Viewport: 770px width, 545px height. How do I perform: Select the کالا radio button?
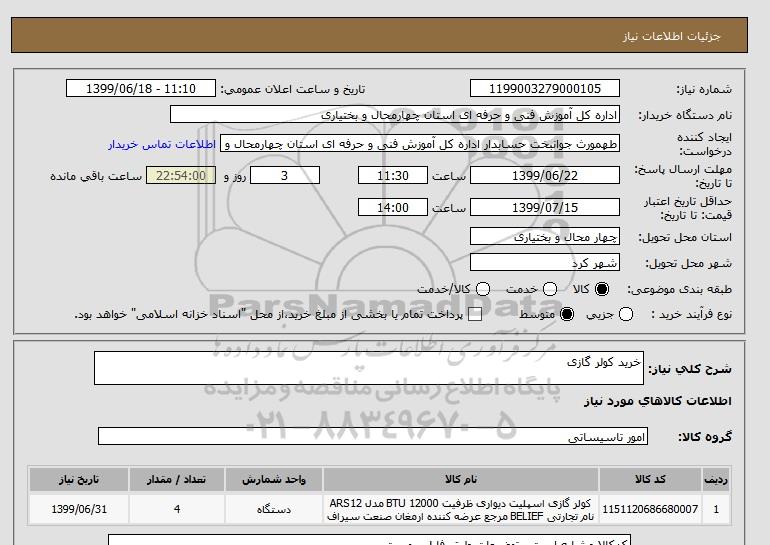pyautogui.click(x=602, y=289)
